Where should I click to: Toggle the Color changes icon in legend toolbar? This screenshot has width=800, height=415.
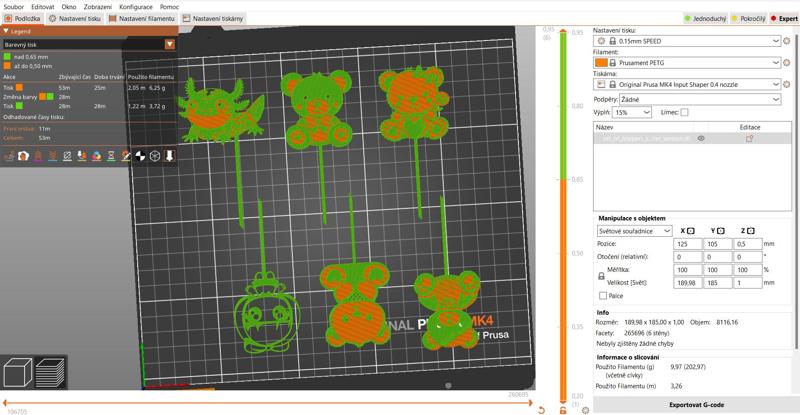[x=96, y=156]
